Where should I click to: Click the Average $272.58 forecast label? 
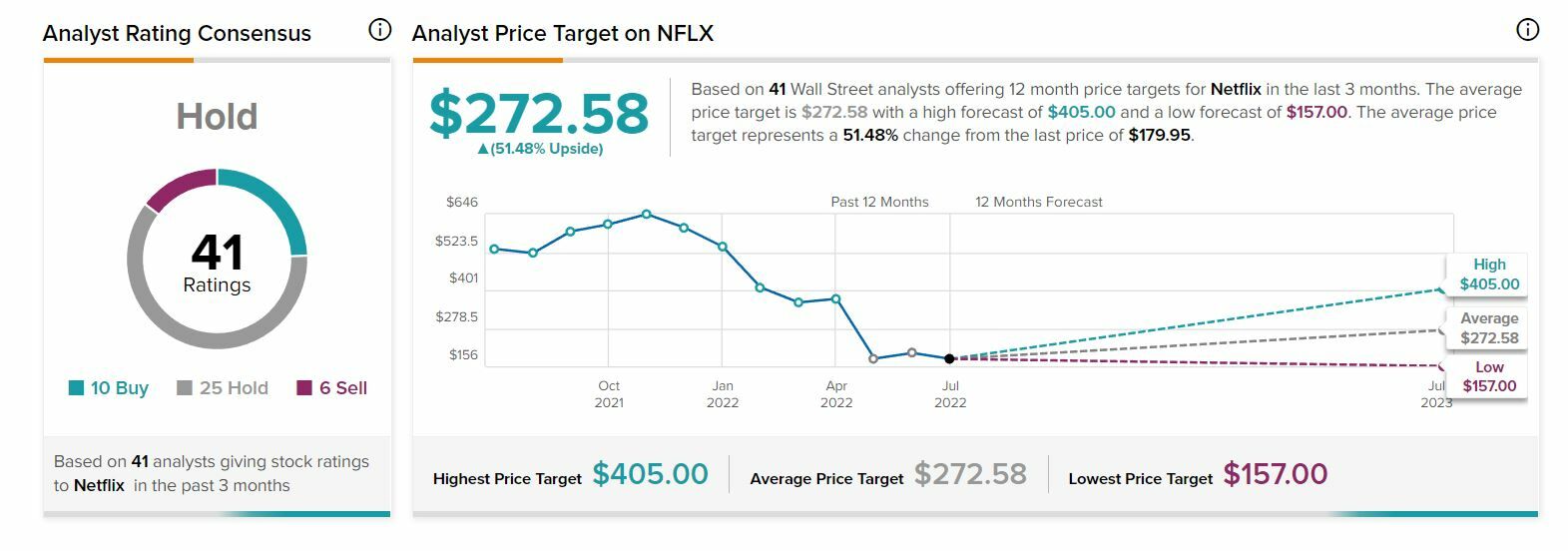point(1488,328)
